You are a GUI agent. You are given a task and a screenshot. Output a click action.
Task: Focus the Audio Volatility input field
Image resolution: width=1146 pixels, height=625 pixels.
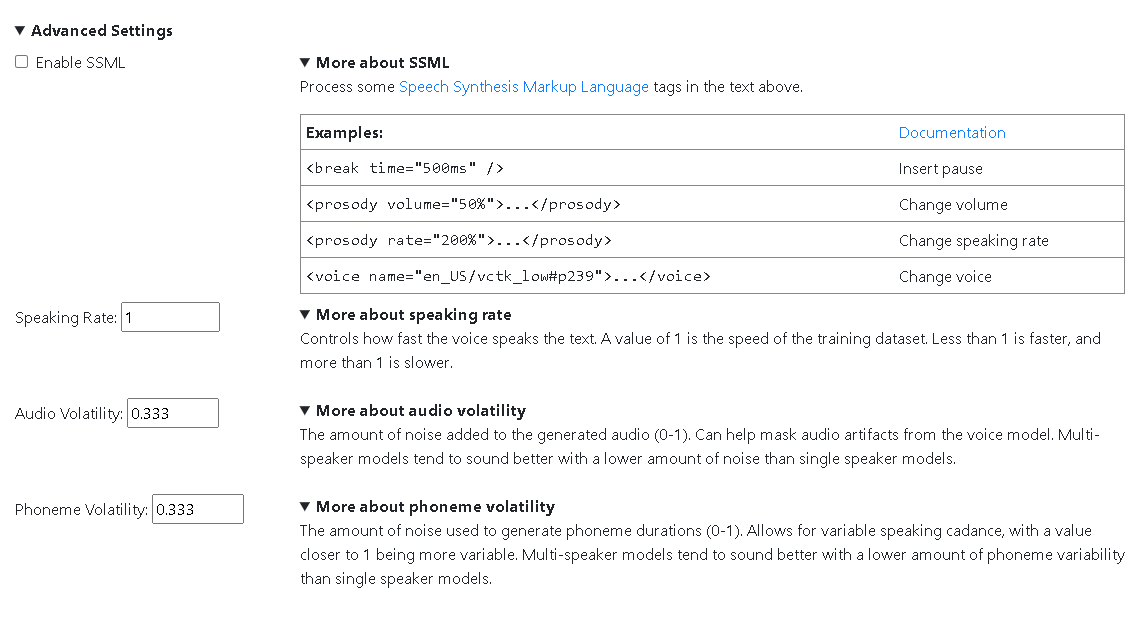click(172, 413)
